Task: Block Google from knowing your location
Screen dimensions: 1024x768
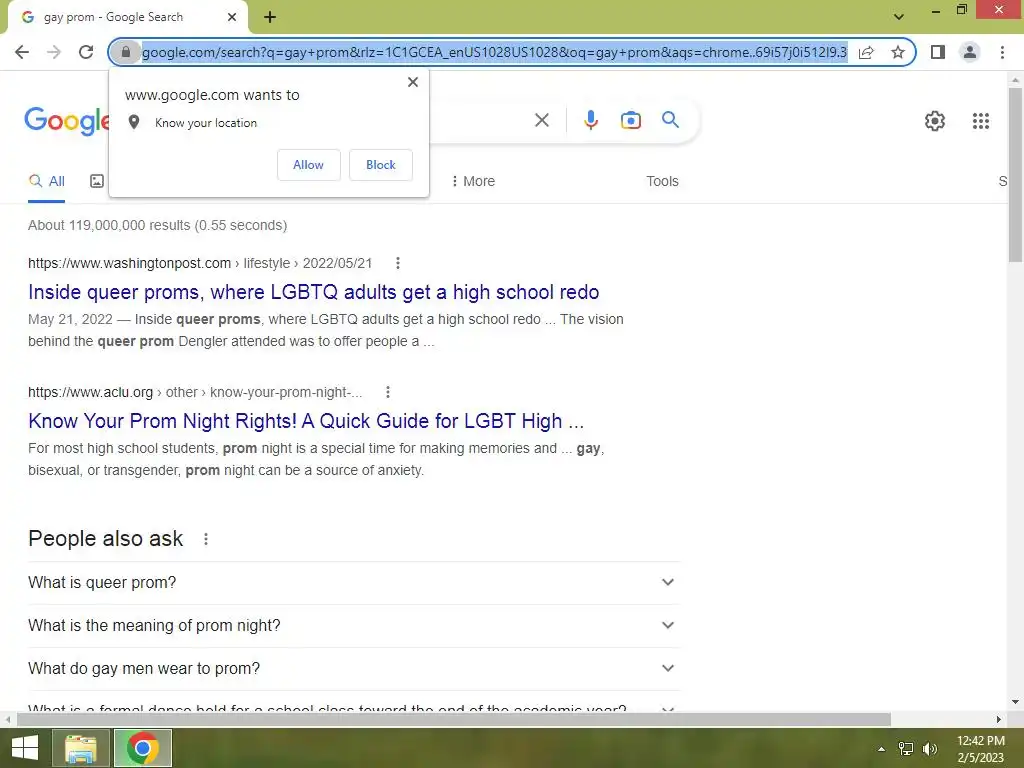Action: point(381,165)
